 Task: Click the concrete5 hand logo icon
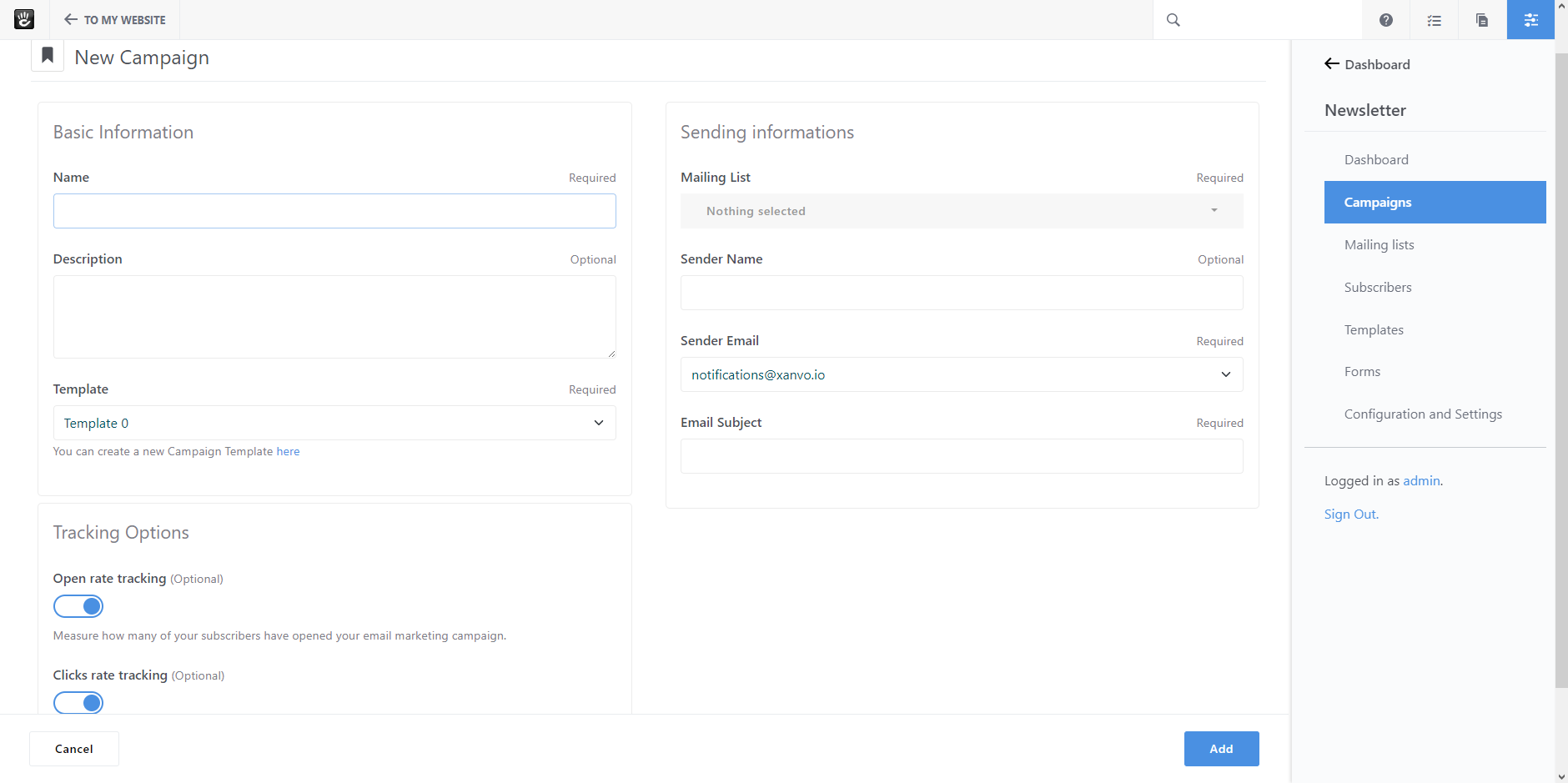pos(24,19)
